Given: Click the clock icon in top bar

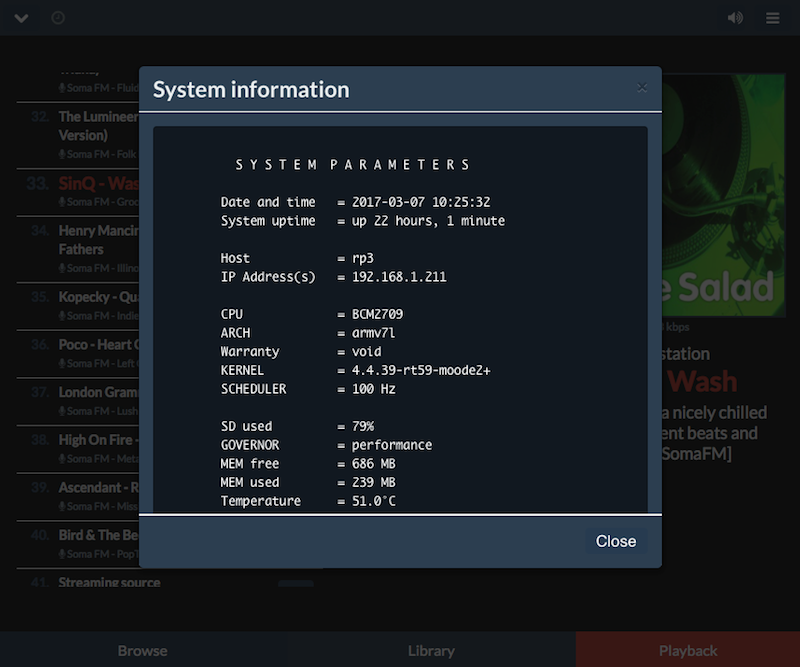Looking at the screenshot, I should tap(58, 18).
